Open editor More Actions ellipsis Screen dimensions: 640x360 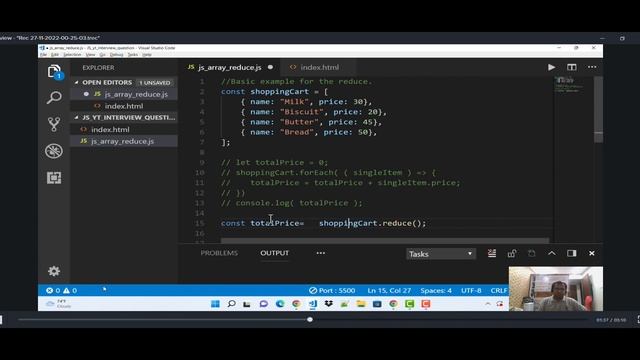592,67
